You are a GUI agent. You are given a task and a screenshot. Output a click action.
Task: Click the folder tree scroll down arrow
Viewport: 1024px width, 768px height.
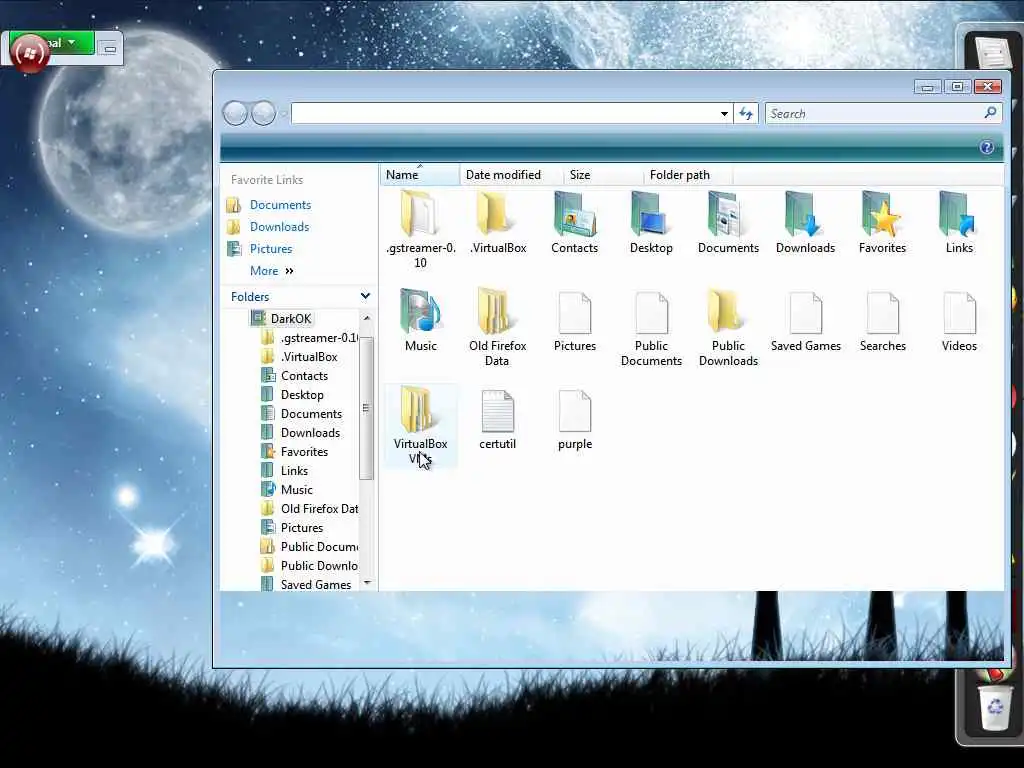(366, 583)
